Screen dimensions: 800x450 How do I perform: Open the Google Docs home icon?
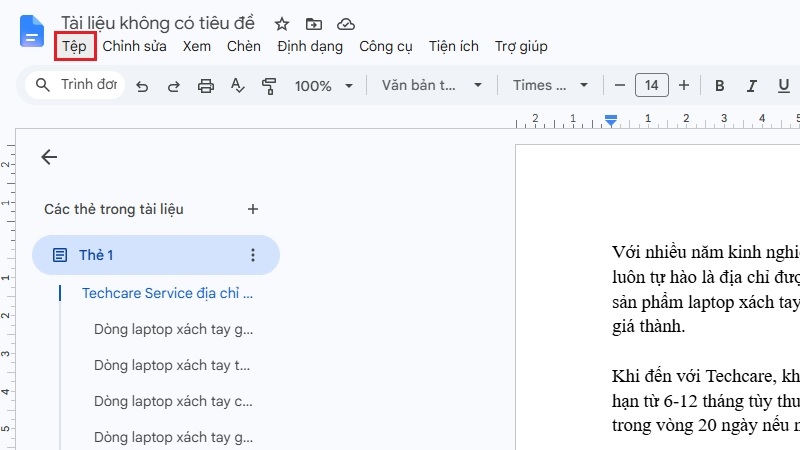click(32, 31)
